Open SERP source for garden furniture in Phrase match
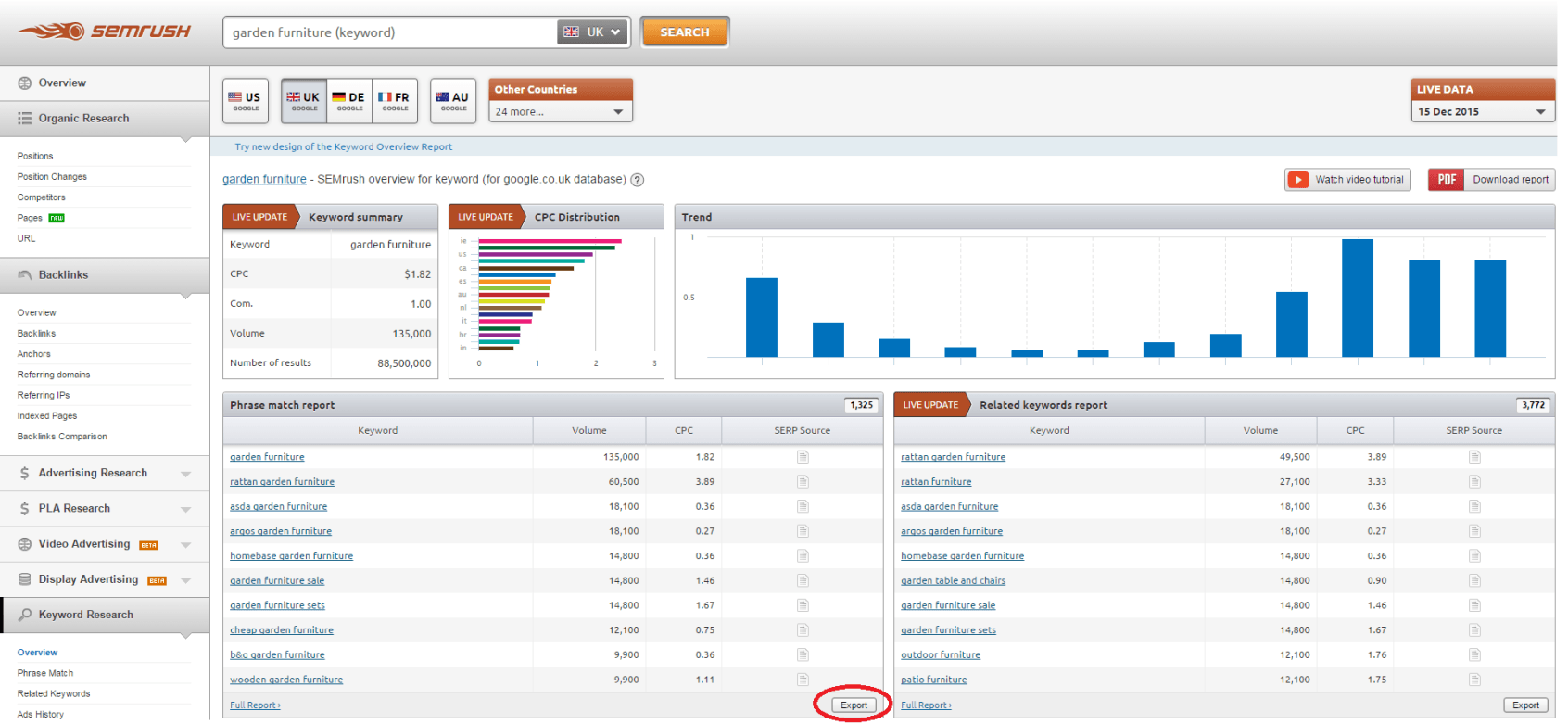Screen dimensions: 1568x724 (803, 457)
